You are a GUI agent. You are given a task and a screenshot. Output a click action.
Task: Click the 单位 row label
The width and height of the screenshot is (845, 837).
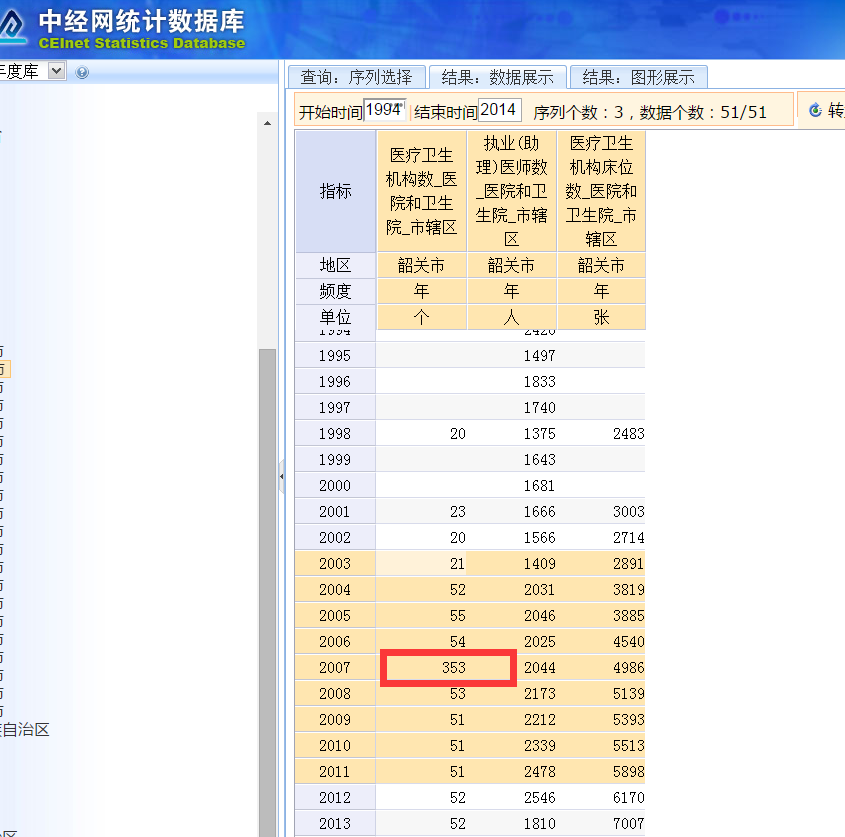335,317
